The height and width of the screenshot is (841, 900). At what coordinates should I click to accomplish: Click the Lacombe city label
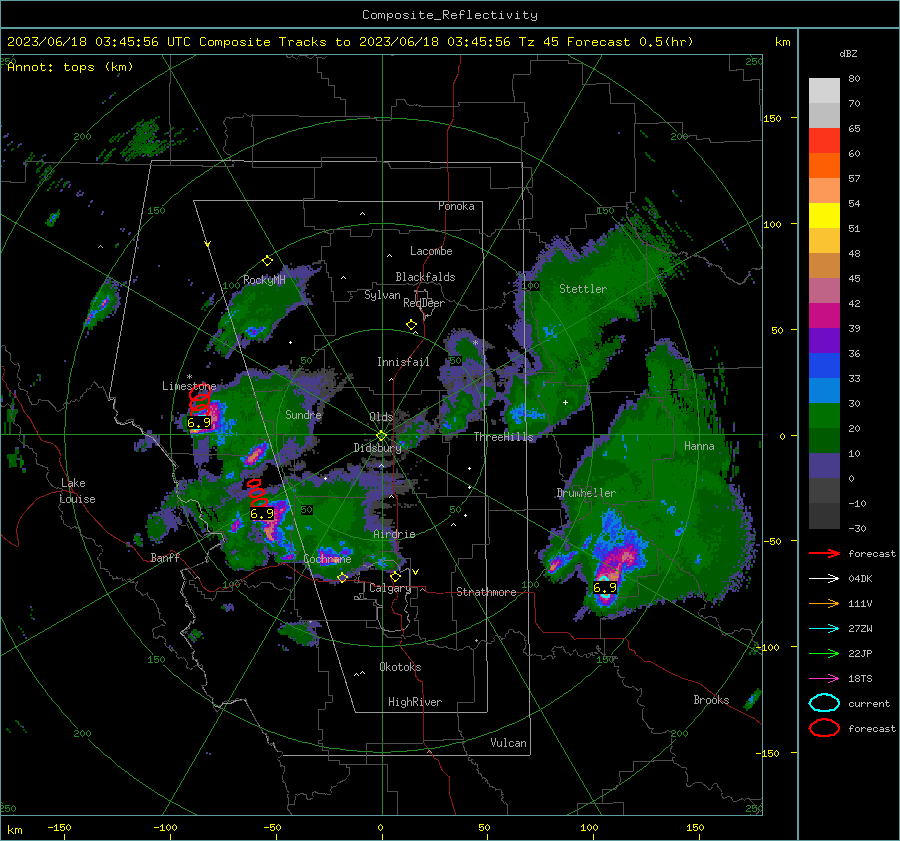[431, 251]
